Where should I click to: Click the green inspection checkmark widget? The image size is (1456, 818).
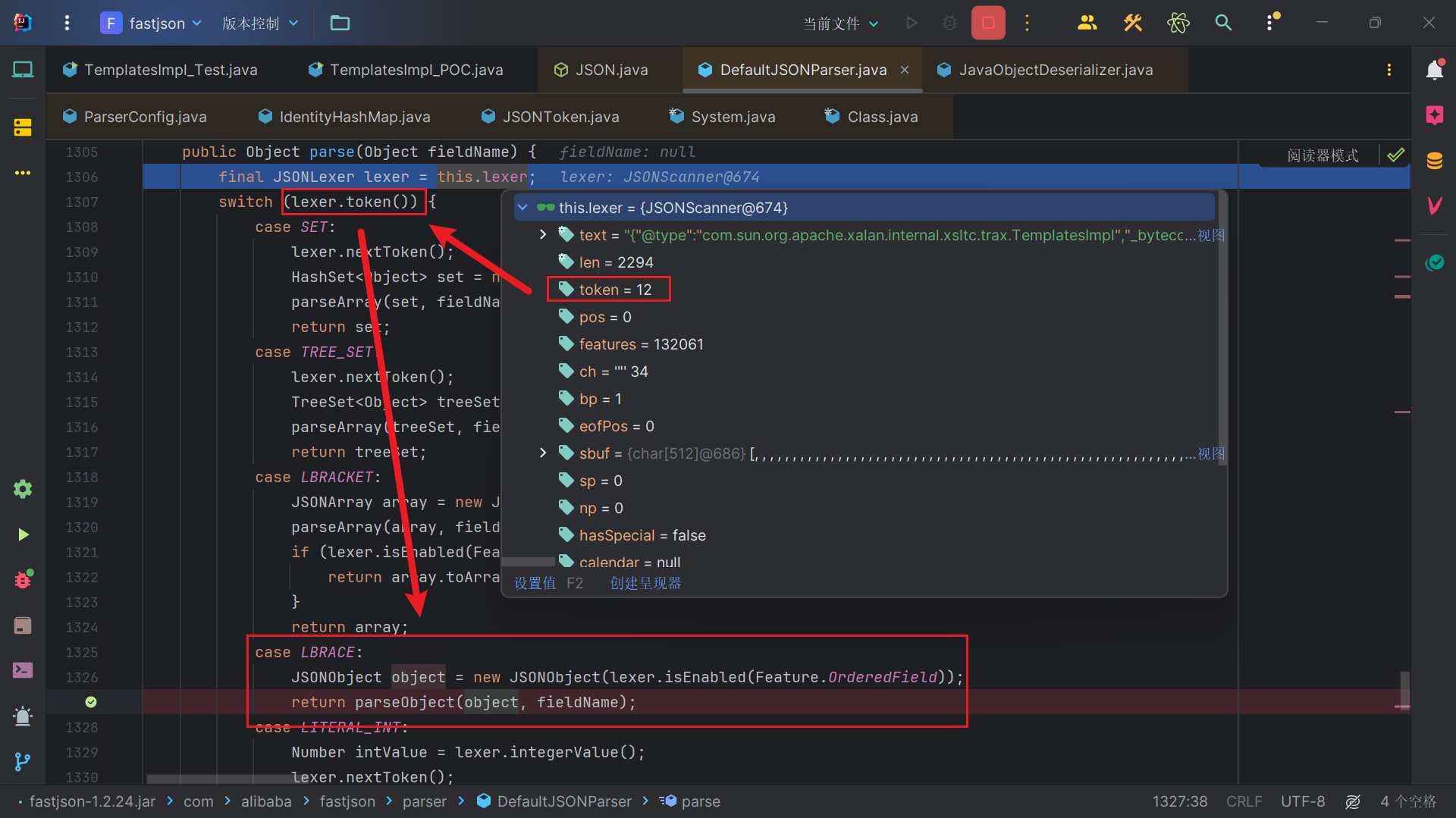click(x=1395, y=155)
